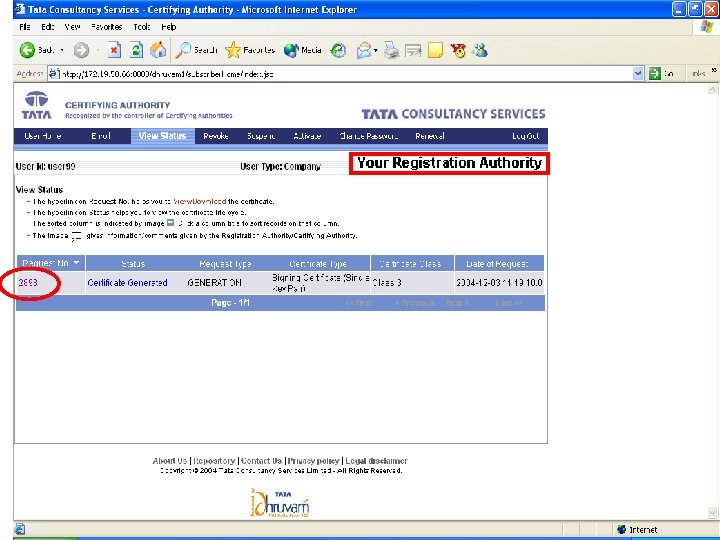The image size is (720, 540).
Task: Open the Help menu
Action: tap(169, 27)
